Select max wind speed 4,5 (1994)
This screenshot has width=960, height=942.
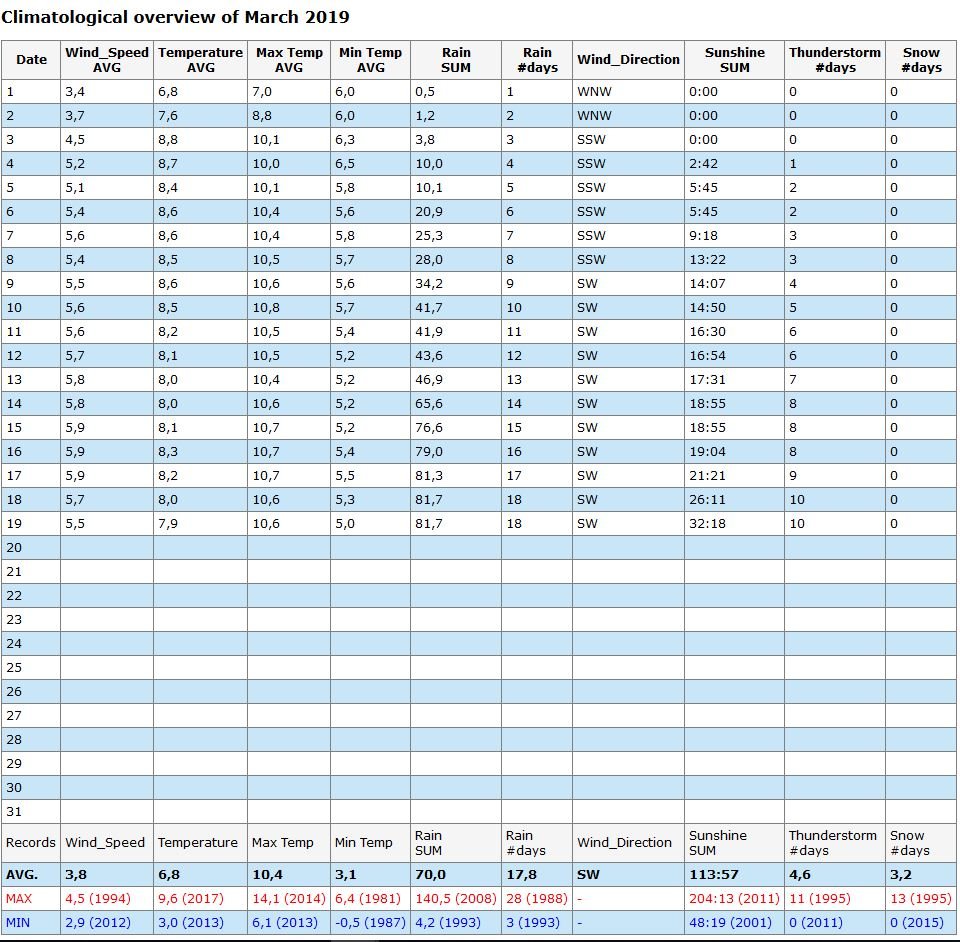98,899
